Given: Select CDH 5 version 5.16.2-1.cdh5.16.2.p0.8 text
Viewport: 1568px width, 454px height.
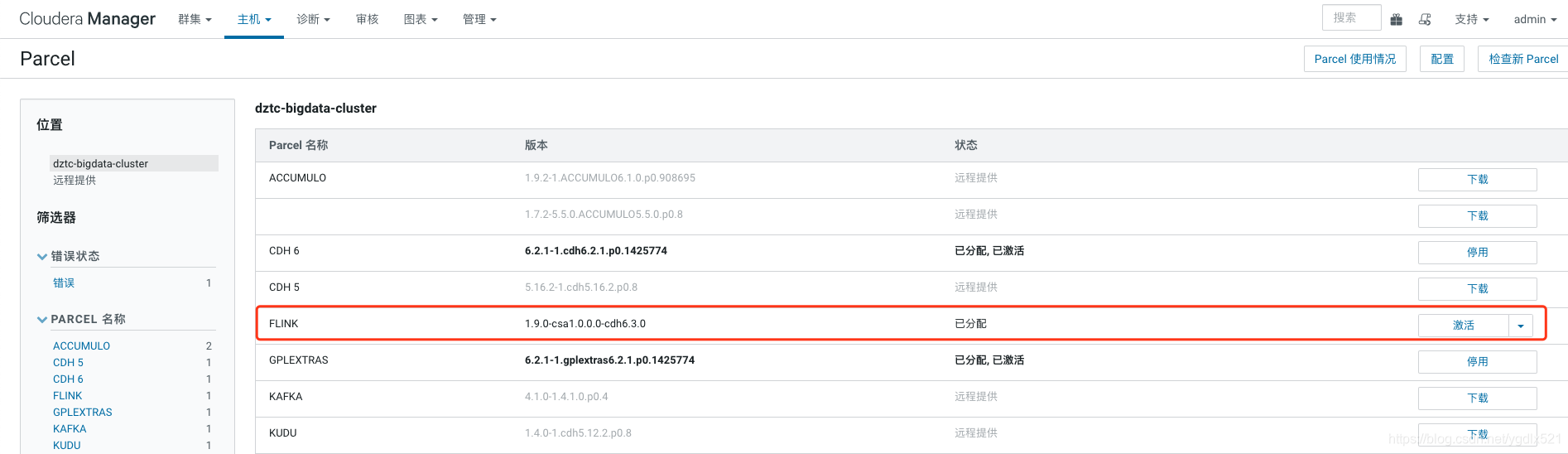Looking at the screenshot, I should pos(581,287).
